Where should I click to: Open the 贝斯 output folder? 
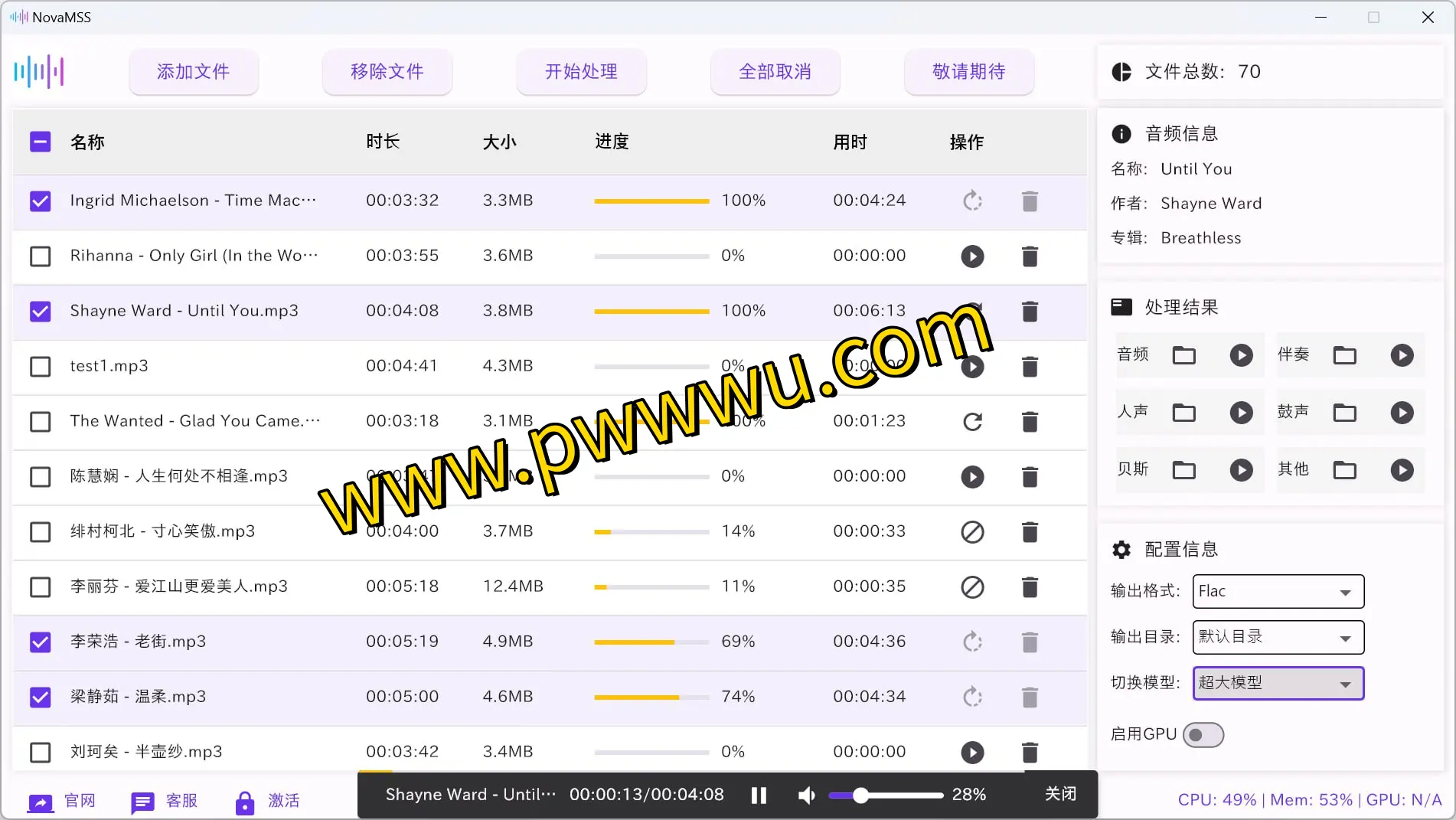(x=1183, y=470)
